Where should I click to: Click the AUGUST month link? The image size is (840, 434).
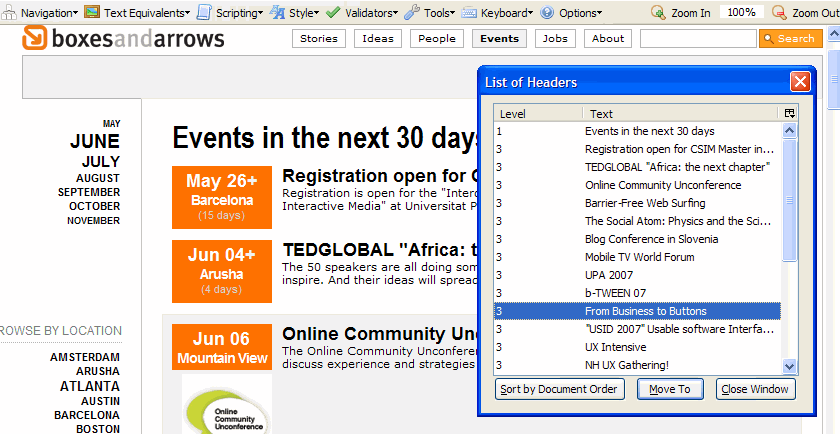[x=98, y=178]
